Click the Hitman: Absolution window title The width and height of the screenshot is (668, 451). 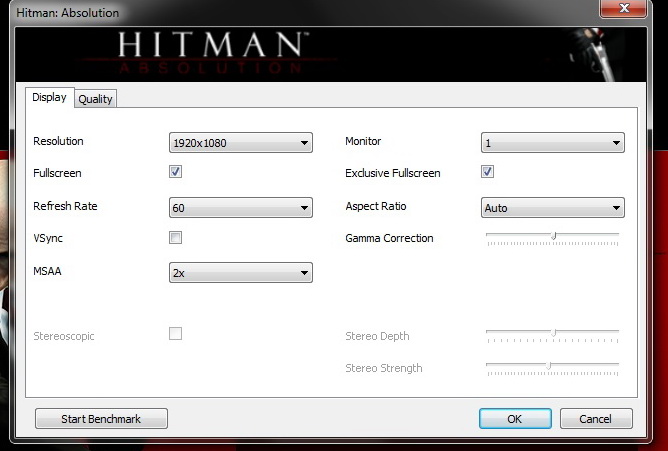67,13
